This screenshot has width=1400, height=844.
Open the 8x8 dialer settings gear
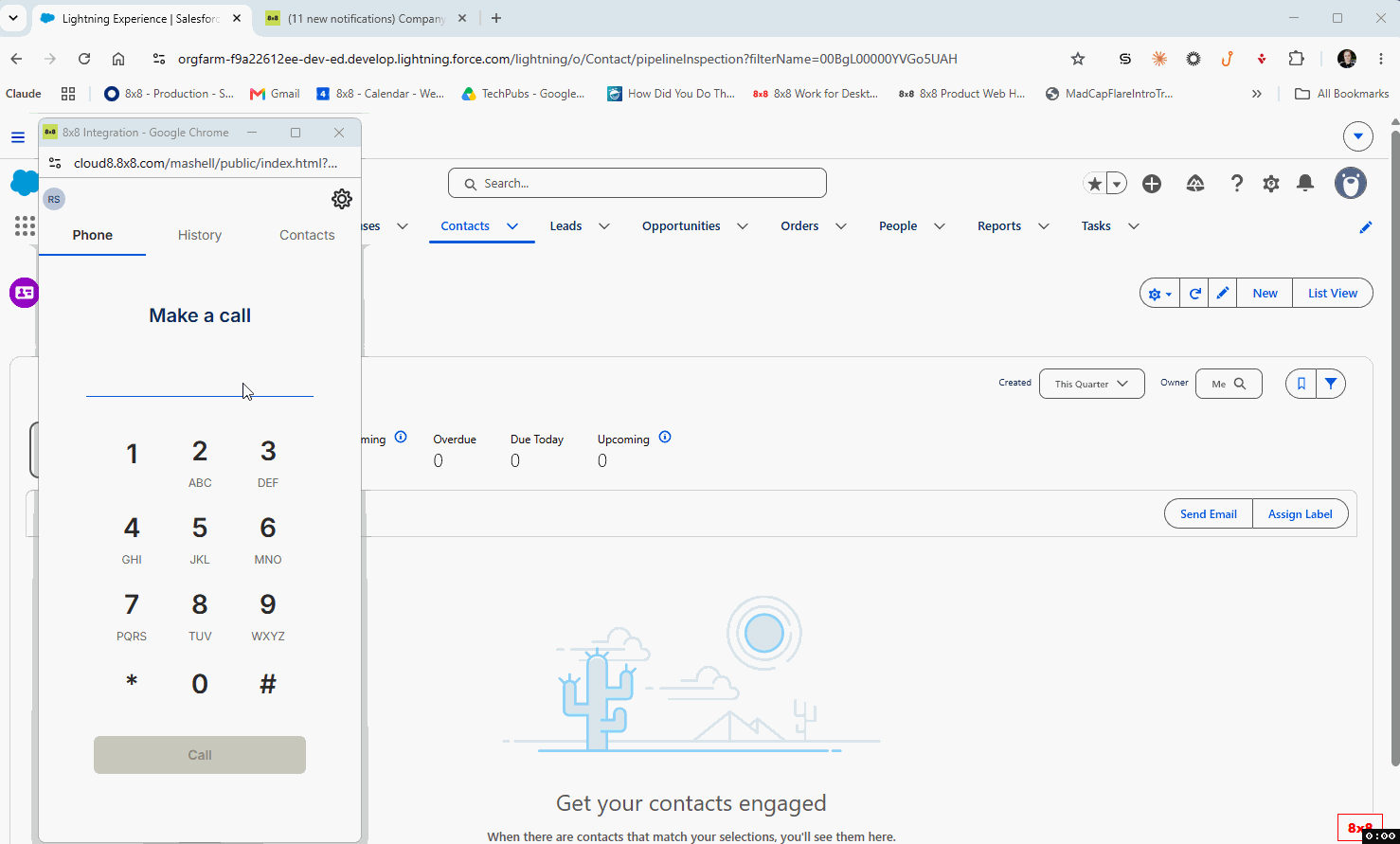point(342,199)
